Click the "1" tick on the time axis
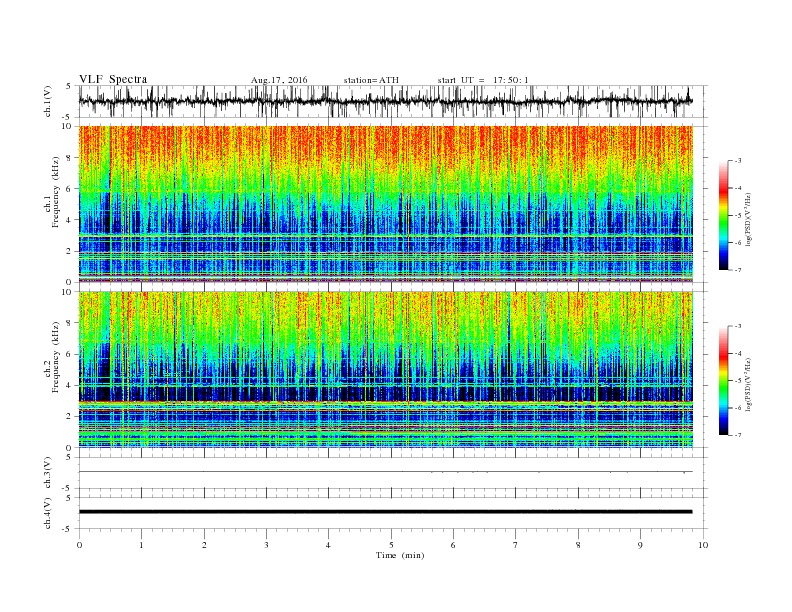The image size is (792, 612). (x=141, y=545)
